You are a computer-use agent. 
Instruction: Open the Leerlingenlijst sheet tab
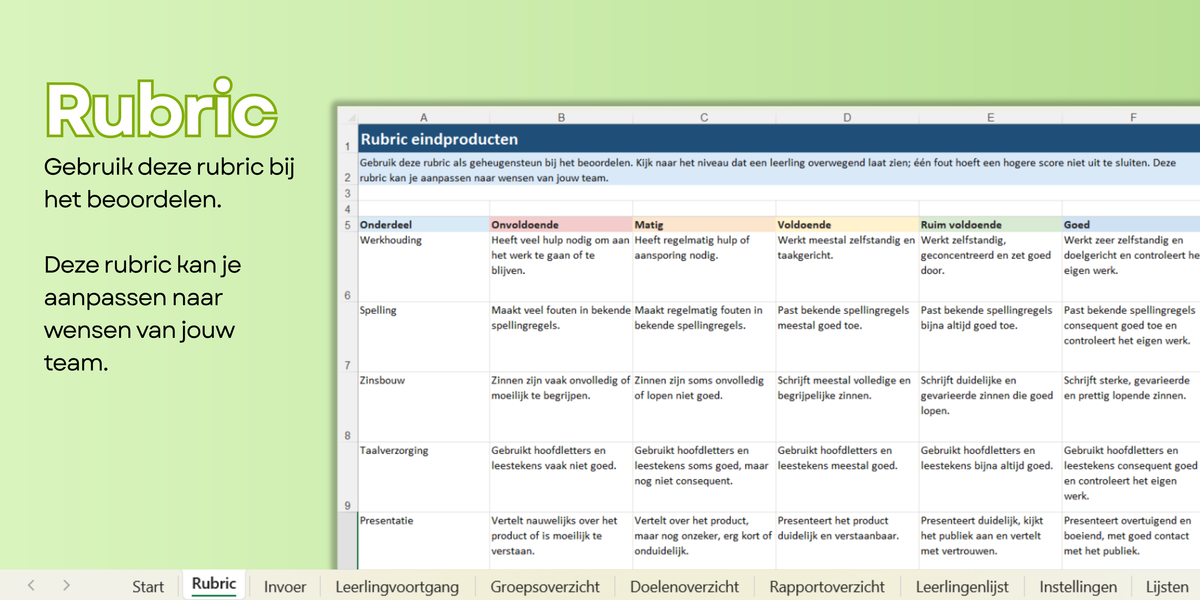pyautogui.click(x=962, y=587)
